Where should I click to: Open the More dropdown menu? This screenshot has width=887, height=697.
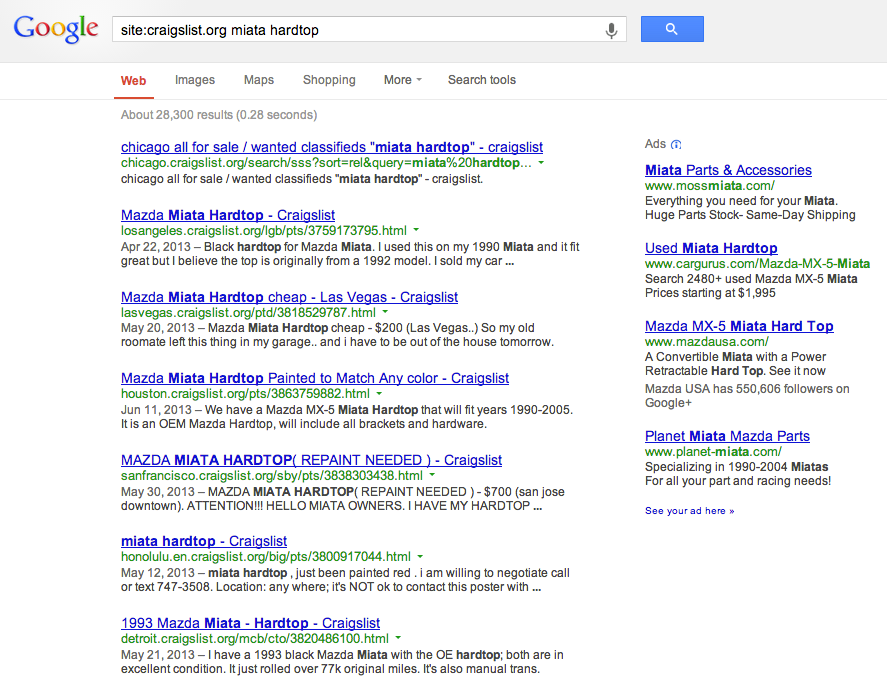[403, 80]
